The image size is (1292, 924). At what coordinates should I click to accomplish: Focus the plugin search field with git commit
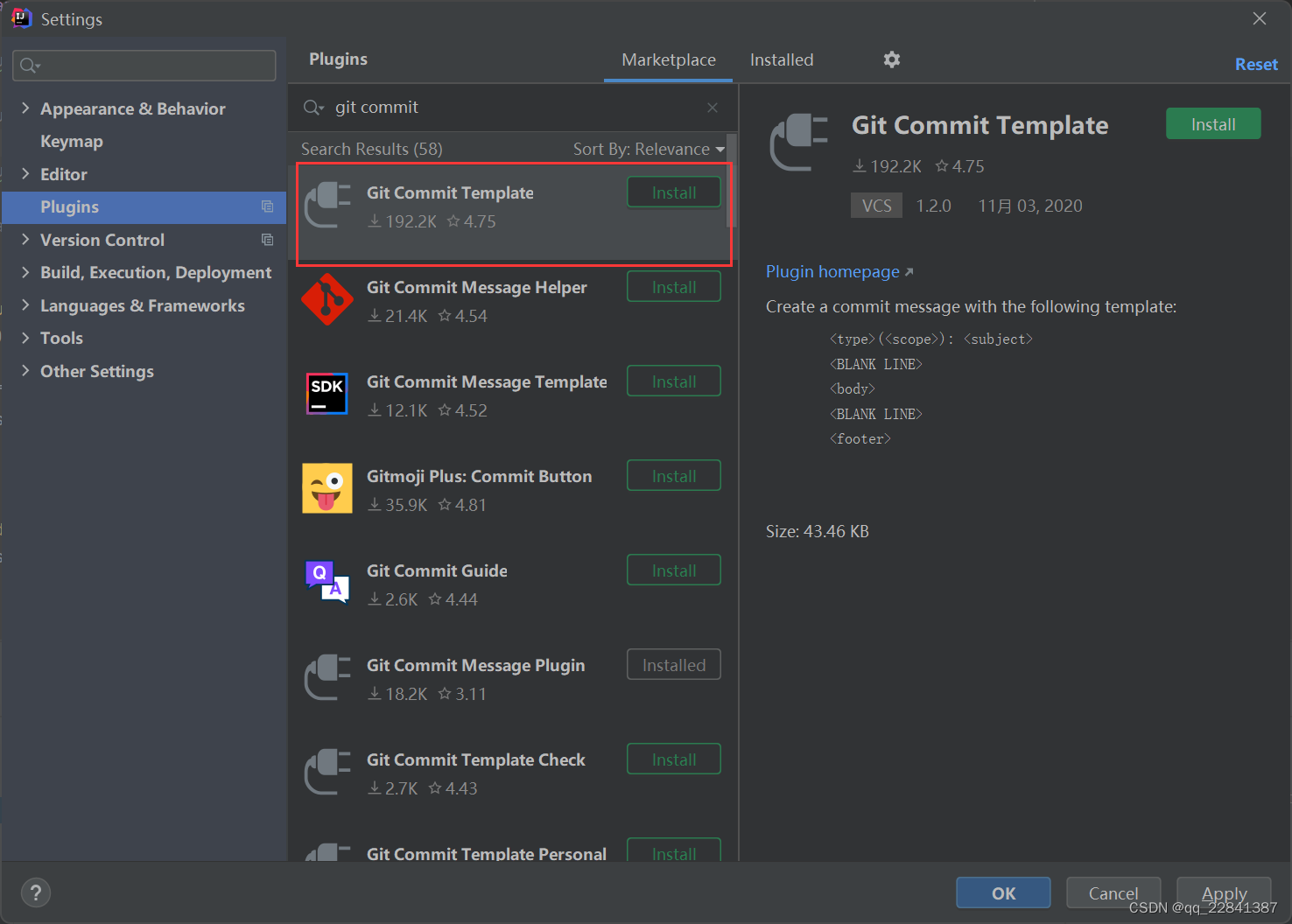[x=512, y=108]
